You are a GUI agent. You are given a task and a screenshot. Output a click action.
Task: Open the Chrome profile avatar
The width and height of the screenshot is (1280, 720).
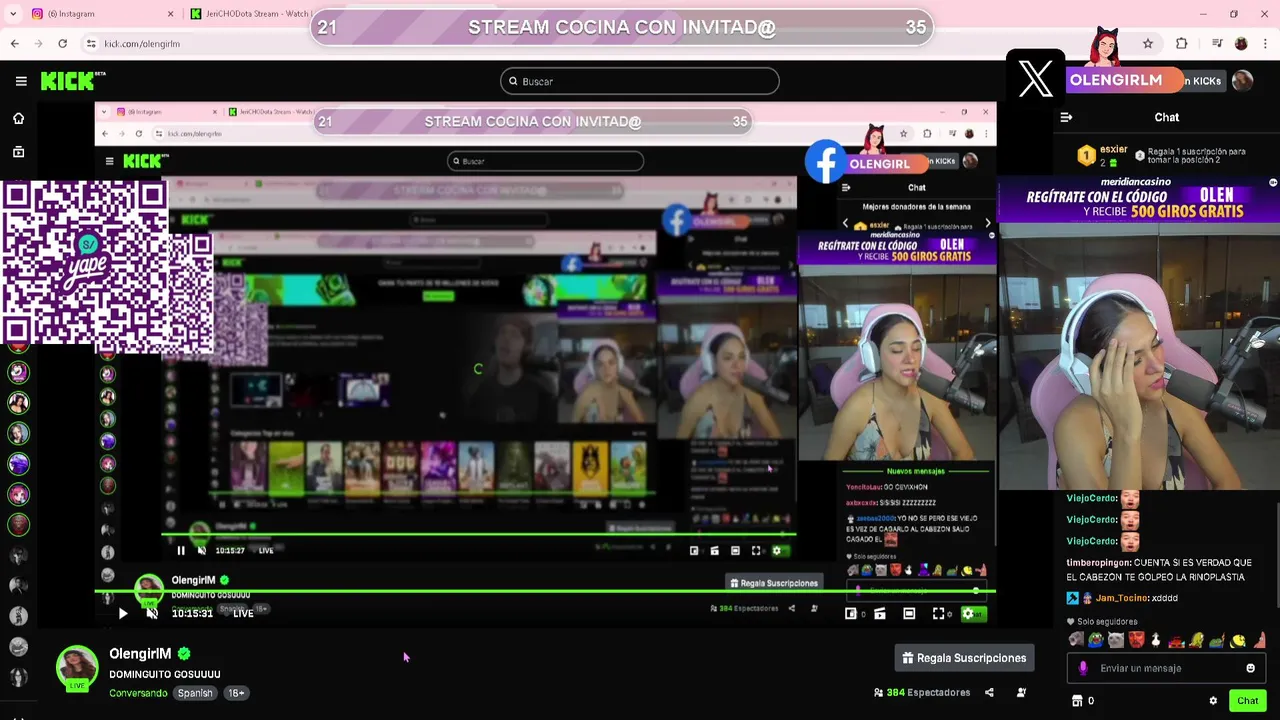coord(1241,44)
